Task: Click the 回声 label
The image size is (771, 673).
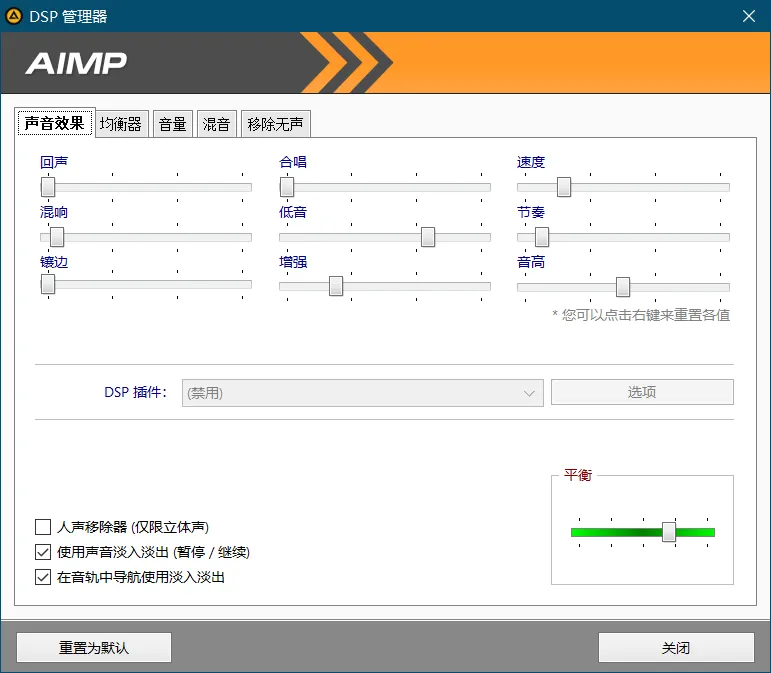Action: click(x=54, y=162)
